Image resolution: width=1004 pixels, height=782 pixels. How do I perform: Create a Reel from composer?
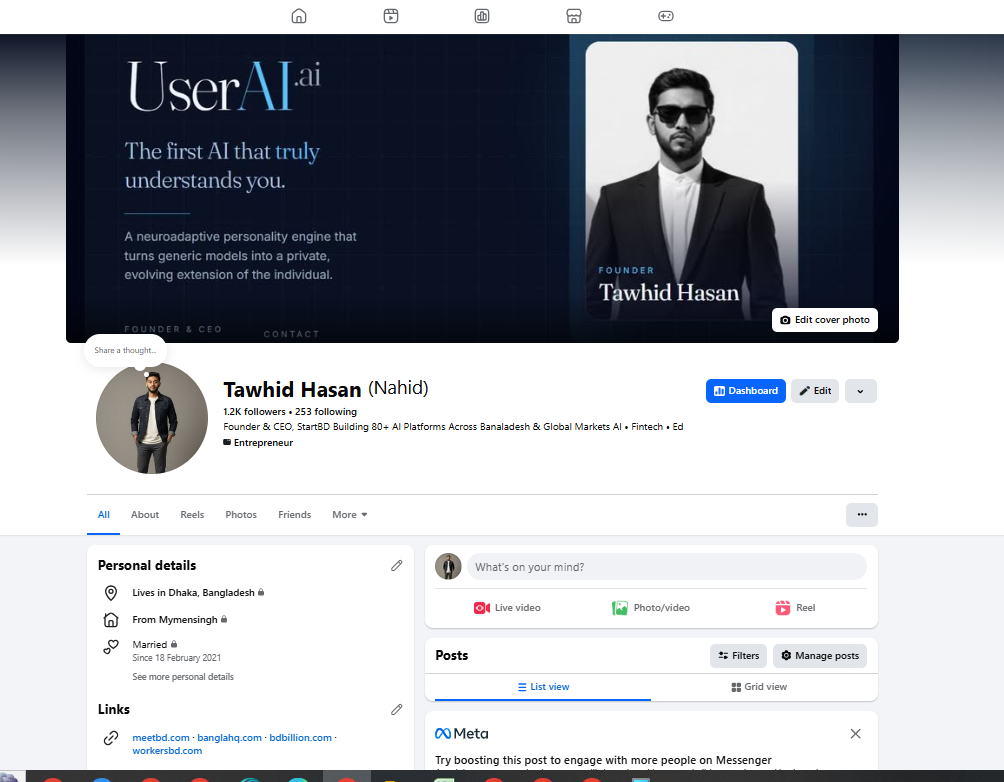point(795,608)
